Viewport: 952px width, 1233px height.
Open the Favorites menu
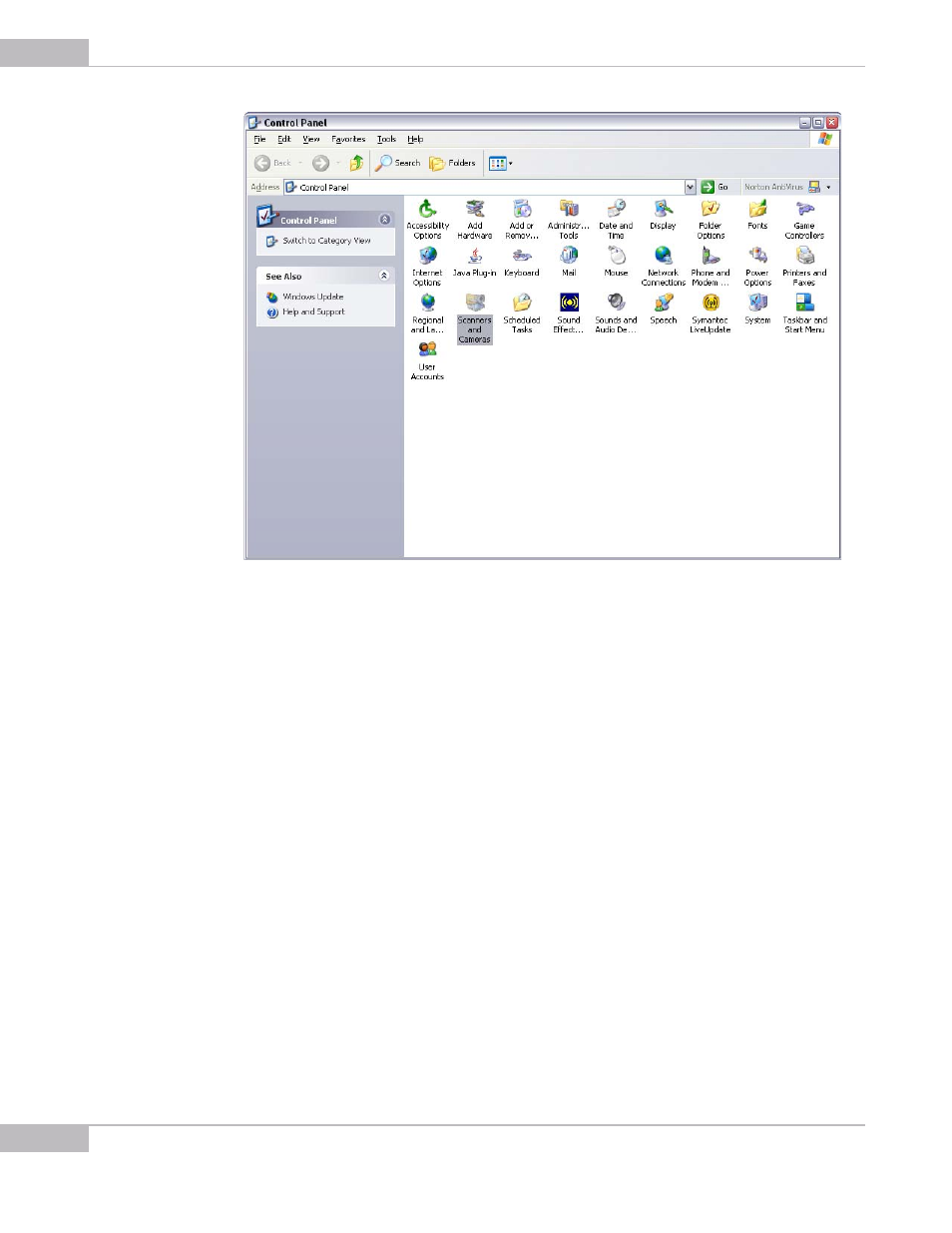pyautogui.click(x=348, y=140)
